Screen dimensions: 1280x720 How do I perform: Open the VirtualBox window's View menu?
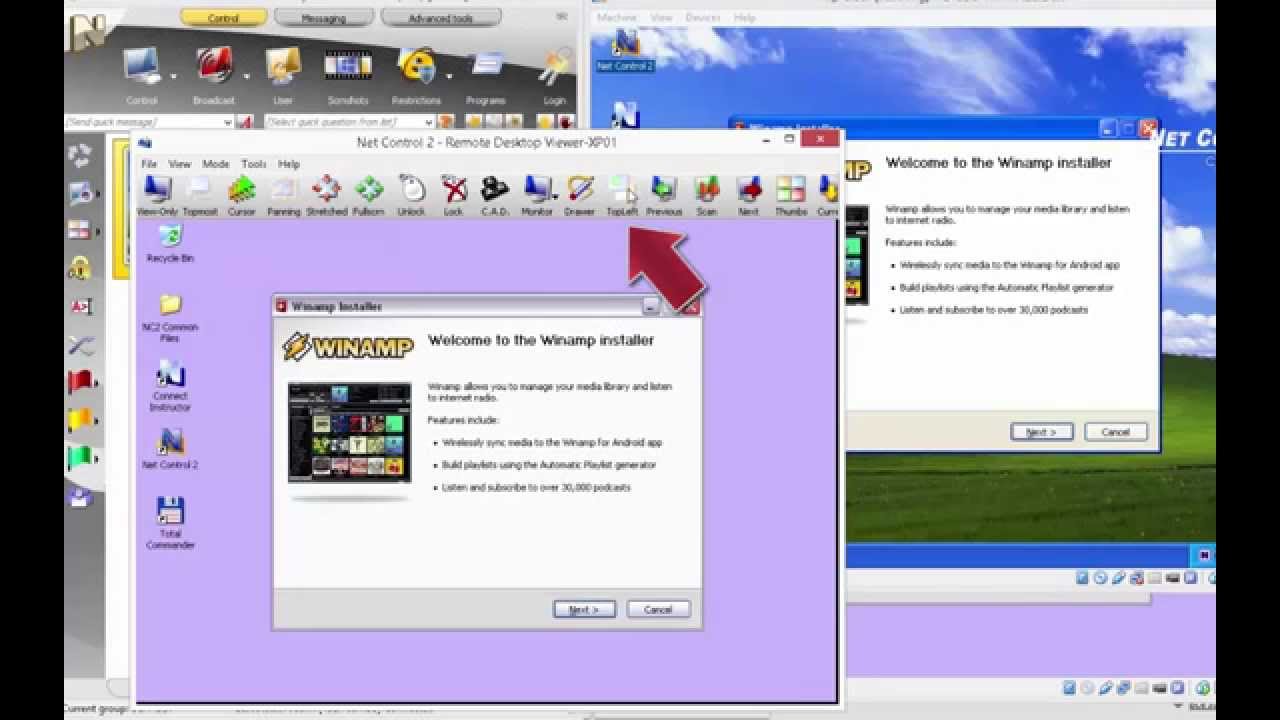pyautogui.click(x=662, y=18)
